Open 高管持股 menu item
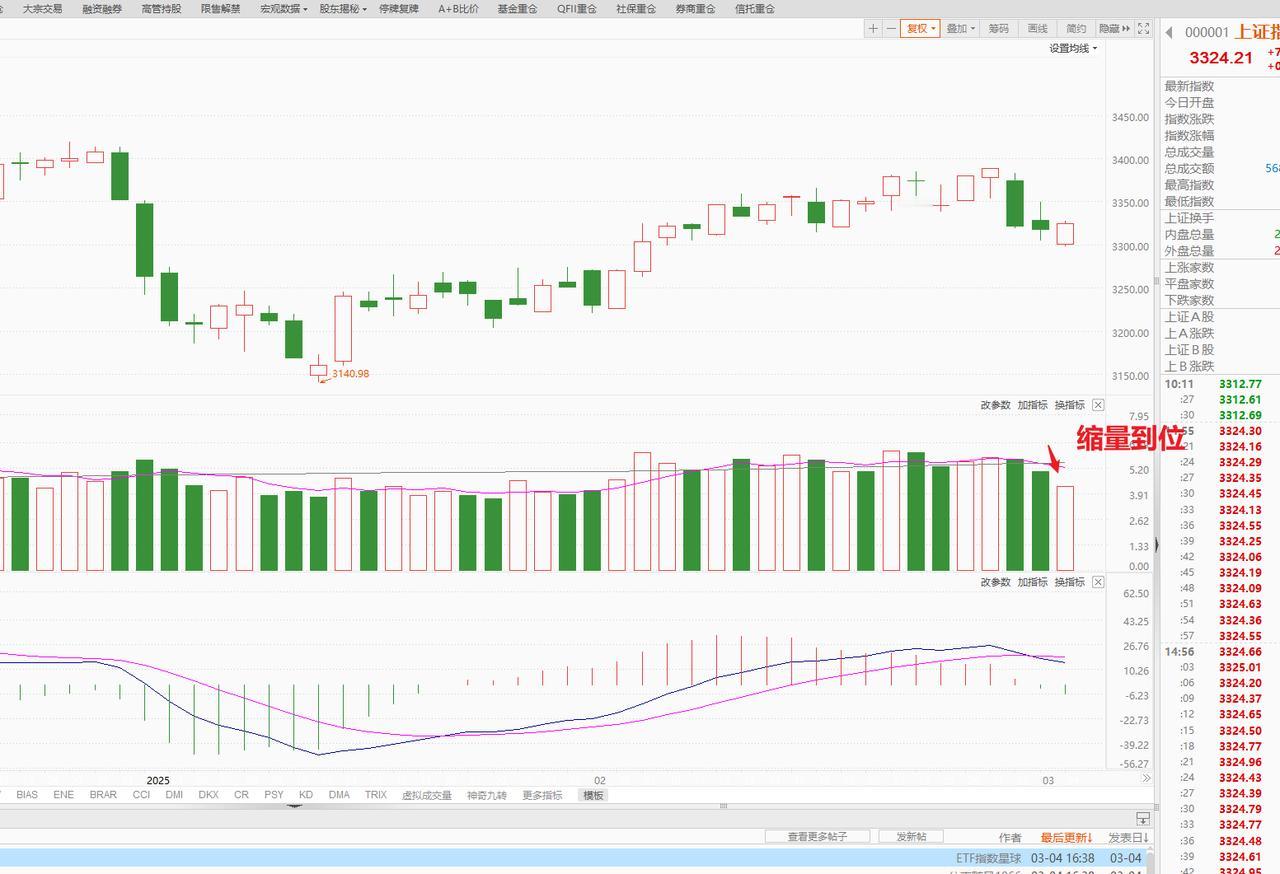The image size is (1280, 874). [x=161, y=8]
